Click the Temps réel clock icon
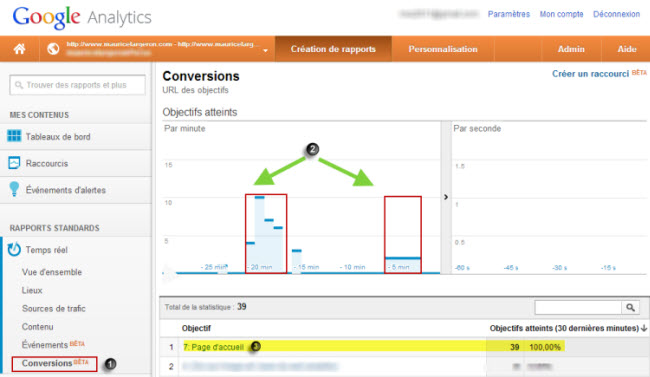 click(15, 249)
